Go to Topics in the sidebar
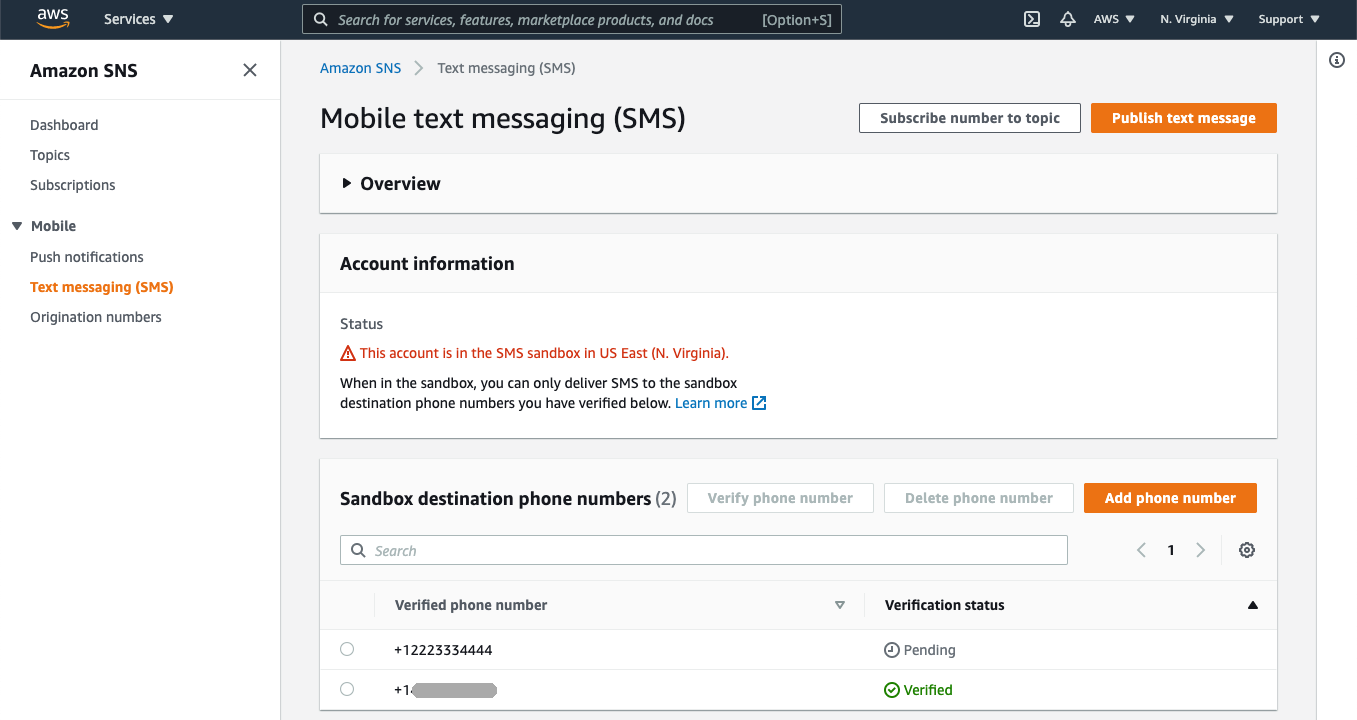This screenshot has height=720, width=1357. click(x=50, y=155)
